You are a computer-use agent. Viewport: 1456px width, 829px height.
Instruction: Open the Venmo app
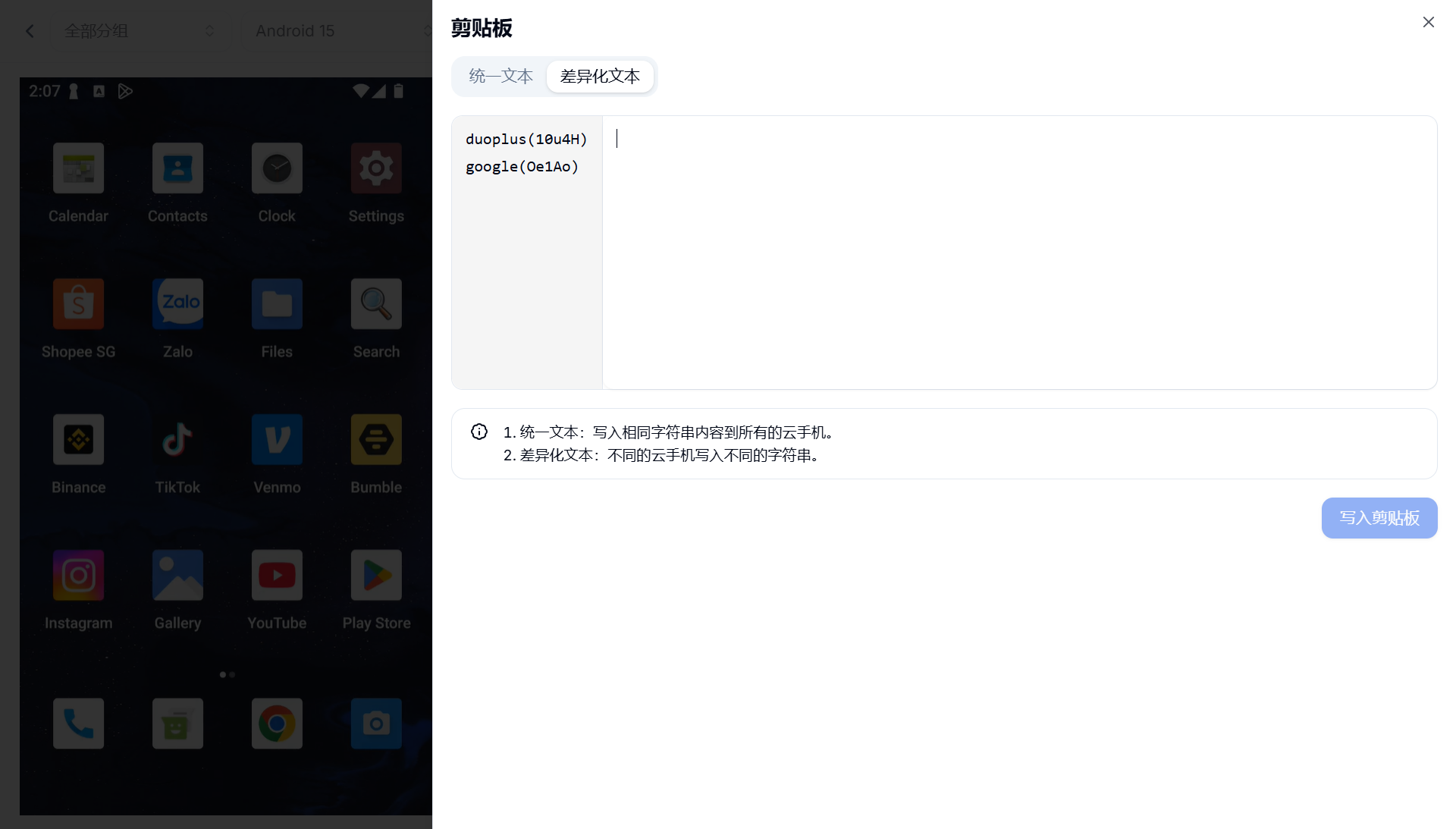(277, 440)
